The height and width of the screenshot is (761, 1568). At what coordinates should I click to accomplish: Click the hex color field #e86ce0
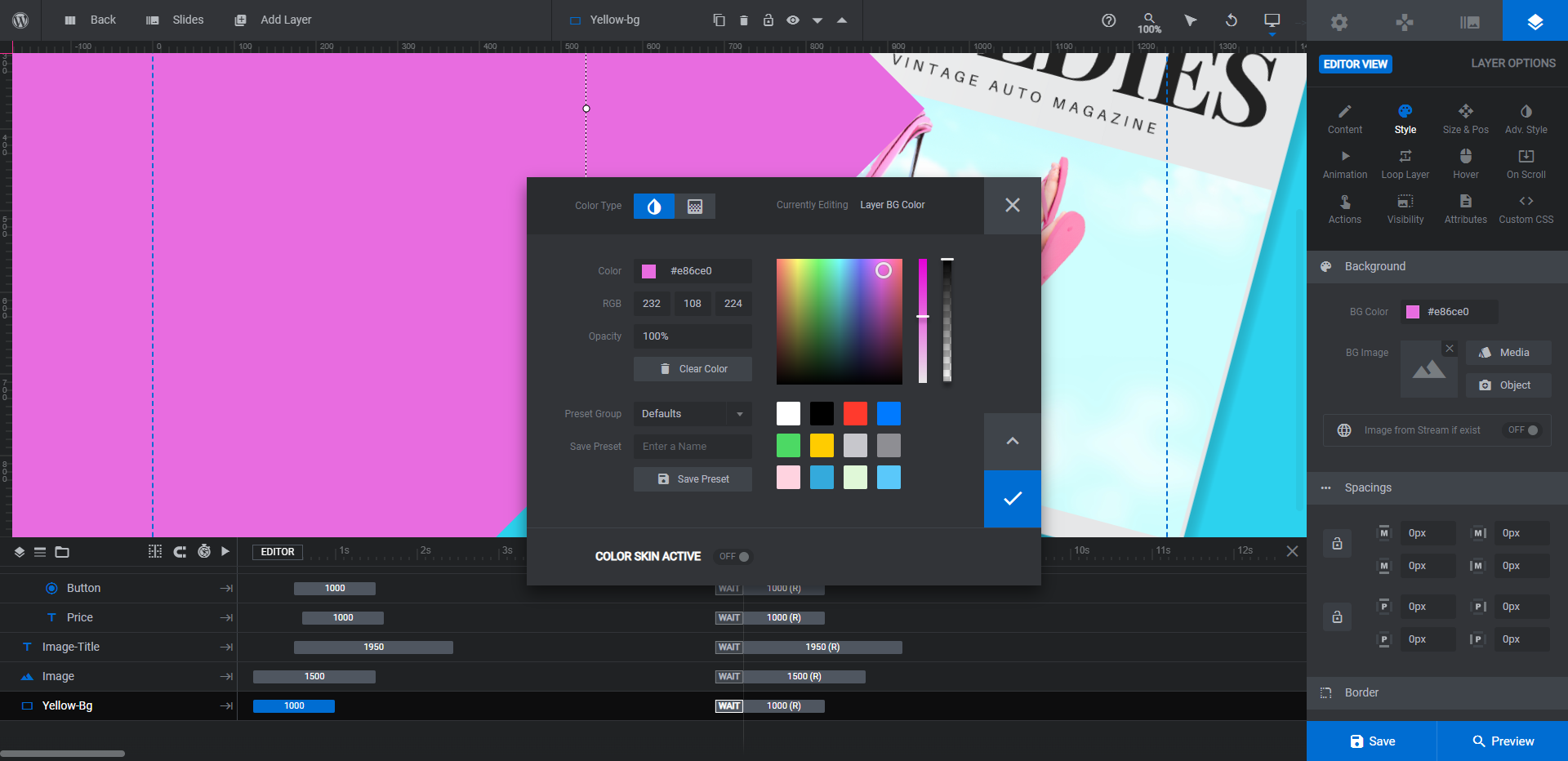693,271
